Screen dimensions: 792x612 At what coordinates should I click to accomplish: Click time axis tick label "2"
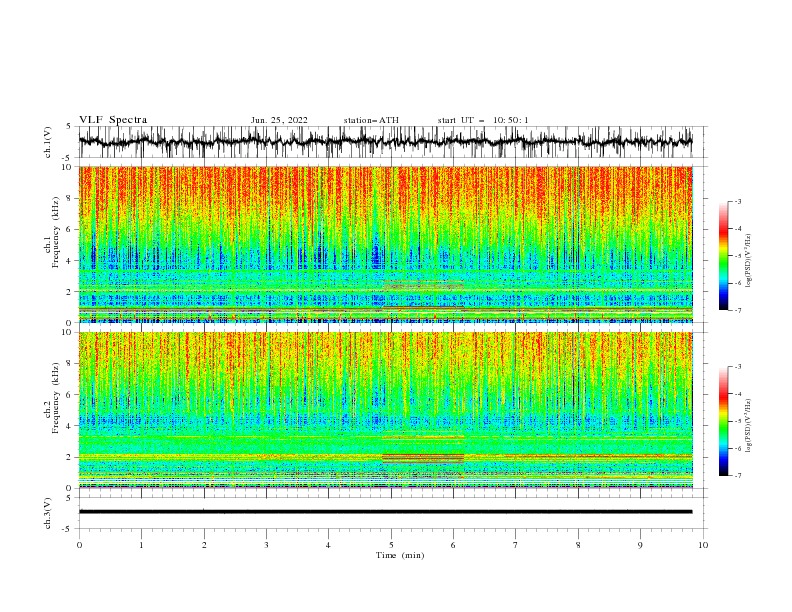coord(204,545)
